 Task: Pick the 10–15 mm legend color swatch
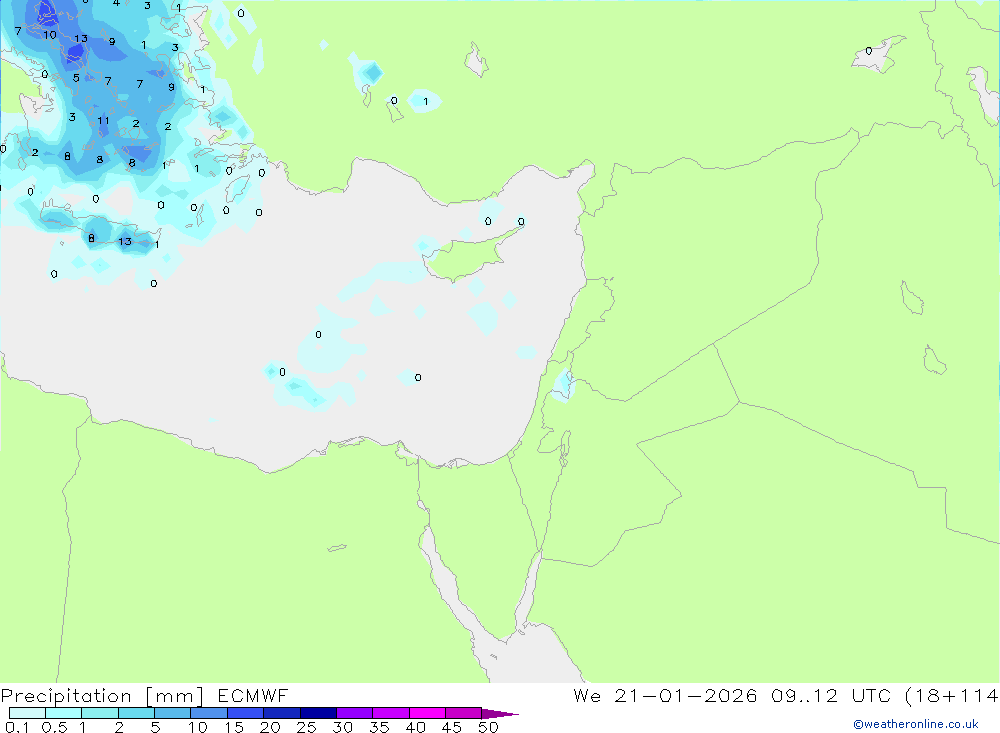209,713
